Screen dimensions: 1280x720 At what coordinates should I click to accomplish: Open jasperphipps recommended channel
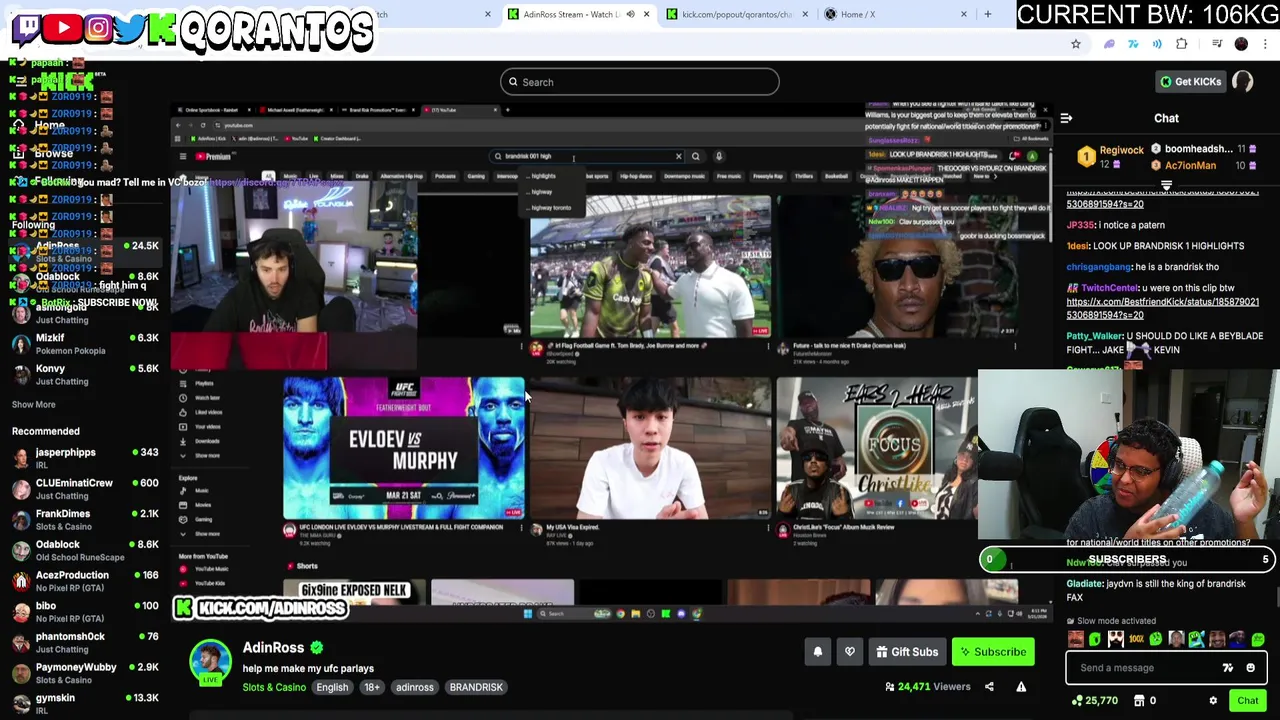[85, 459]
